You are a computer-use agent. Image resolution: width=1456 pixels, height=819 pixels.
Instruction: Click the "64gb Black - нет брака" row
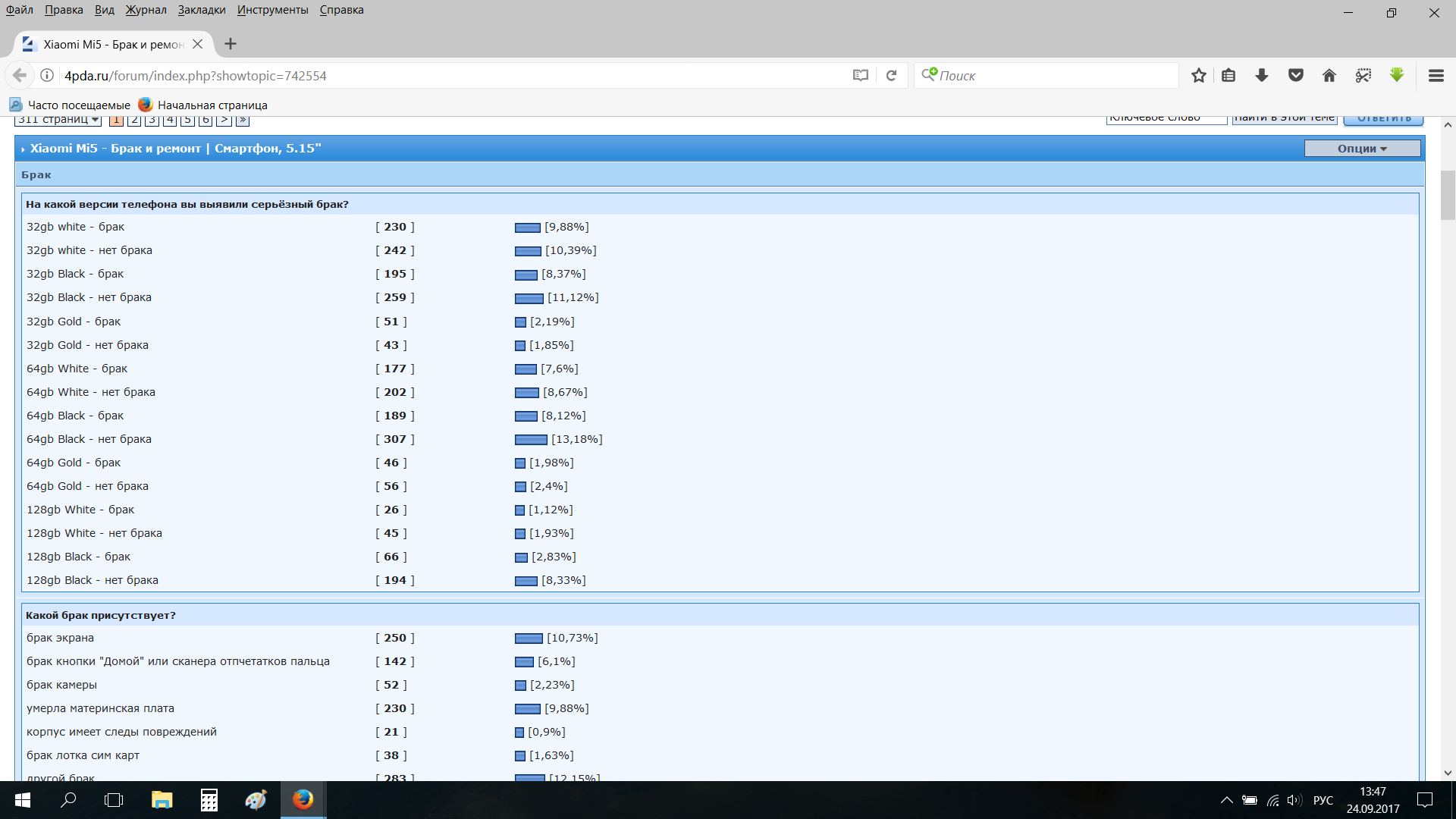(x=720, y=439)
